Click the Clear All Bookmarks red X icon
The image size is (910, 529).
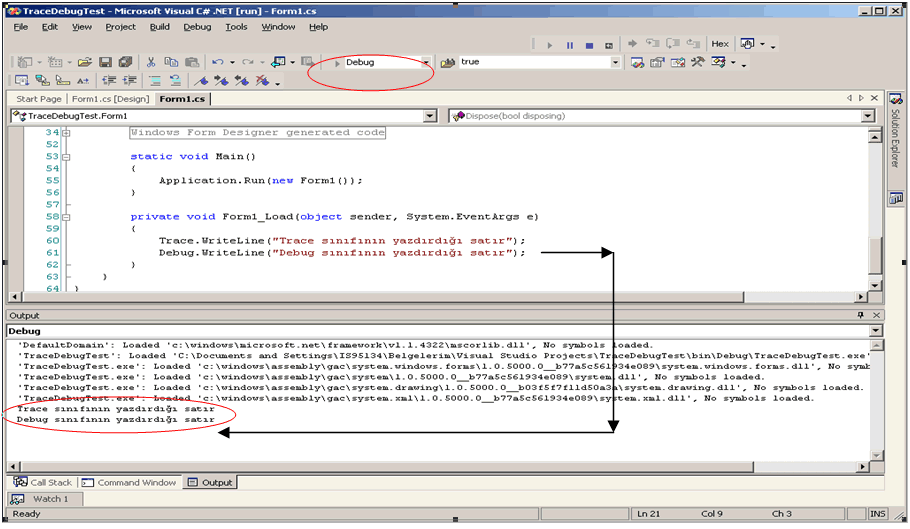(262, 81)
